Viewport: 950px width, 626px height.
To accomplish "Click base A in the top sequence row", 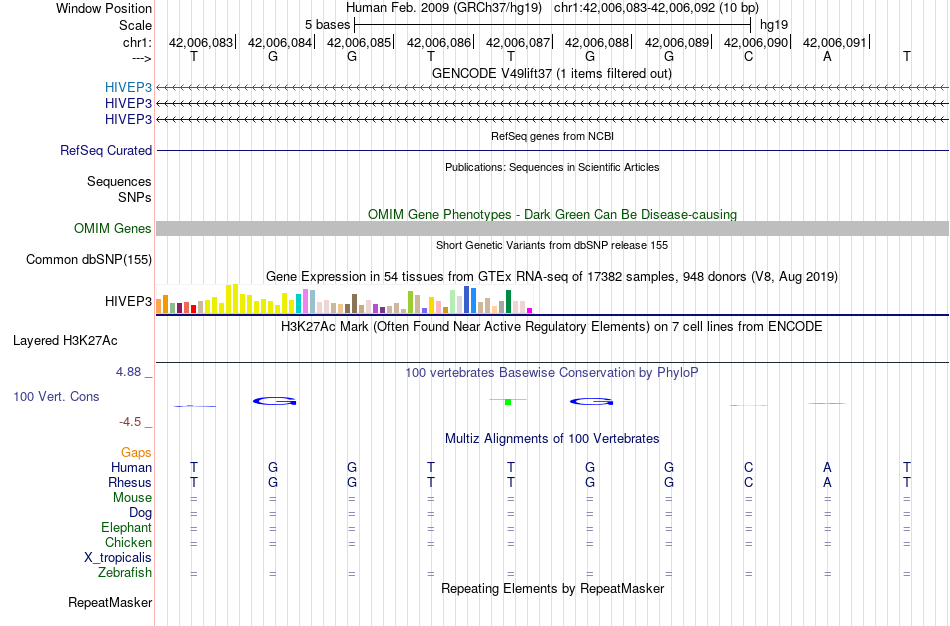I will pyautogui.click(x=827, y=56).
